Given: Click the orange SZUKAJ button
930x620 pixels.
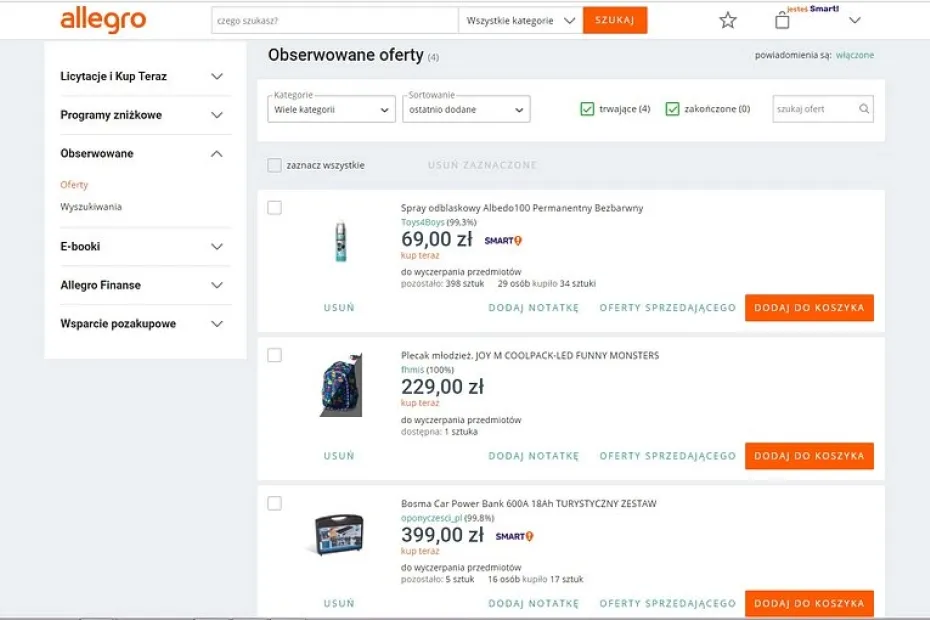Looking at the screenshot, I should pos(615,20).
